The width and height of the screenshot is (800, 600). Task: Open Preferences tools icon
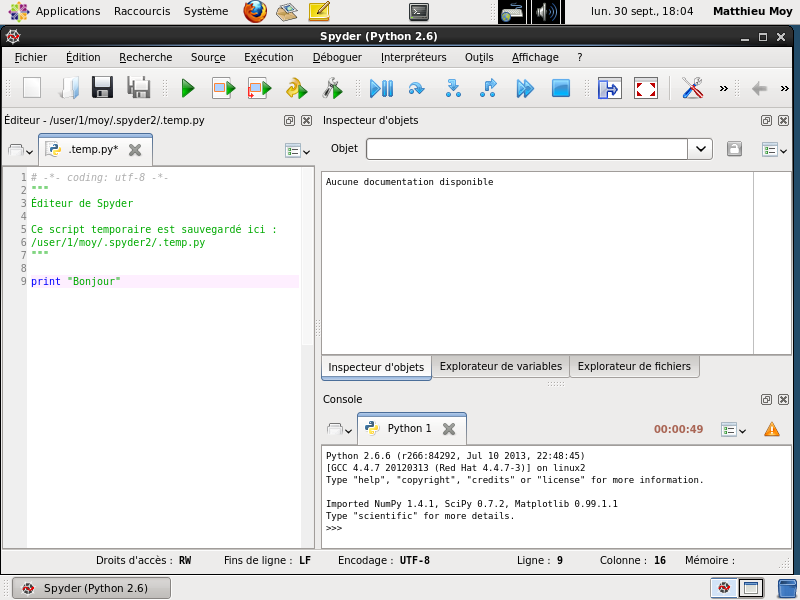[x=693, y=88]
